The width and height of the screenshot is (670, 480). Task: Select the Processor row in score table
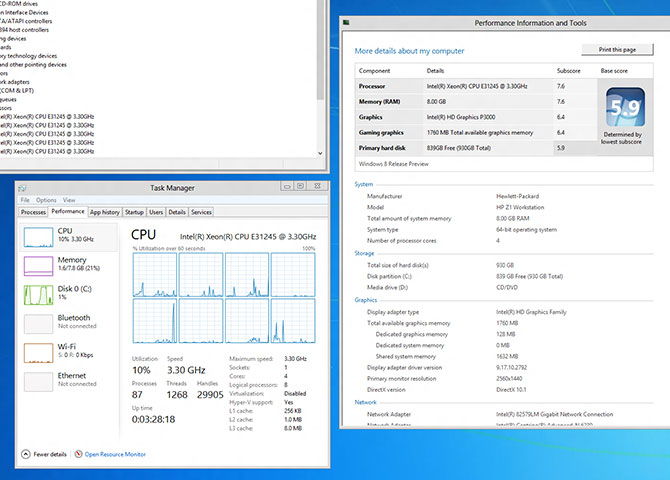[476, 86]
